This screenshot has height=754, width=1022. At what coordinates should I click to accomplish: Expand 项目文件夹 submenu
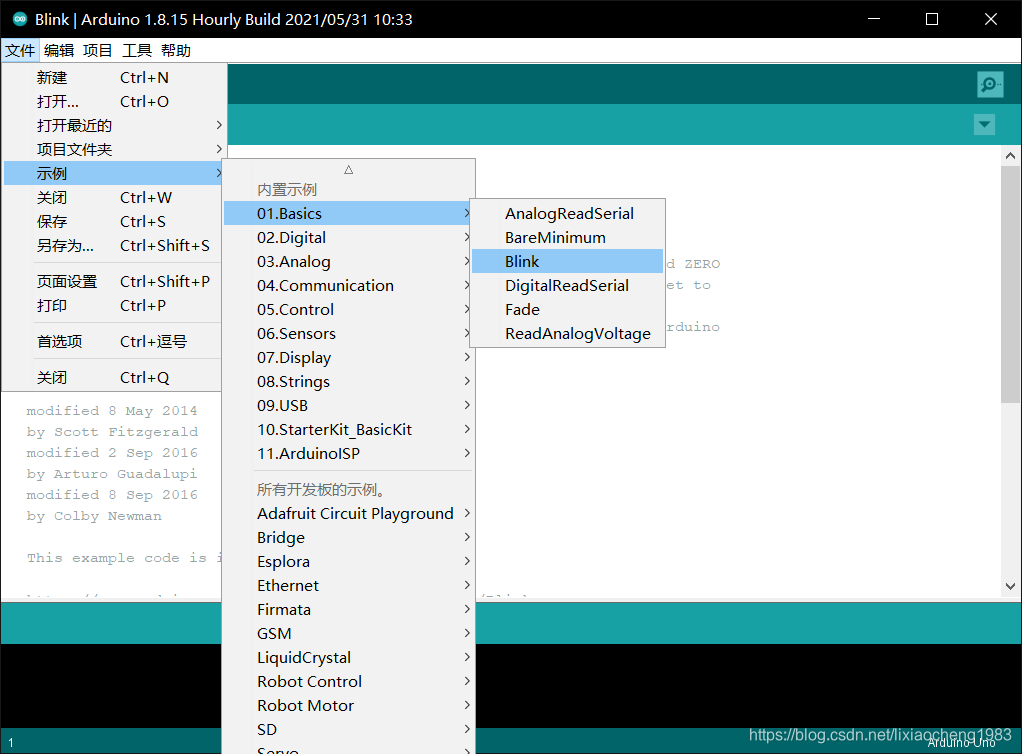(x=114, y=149)
